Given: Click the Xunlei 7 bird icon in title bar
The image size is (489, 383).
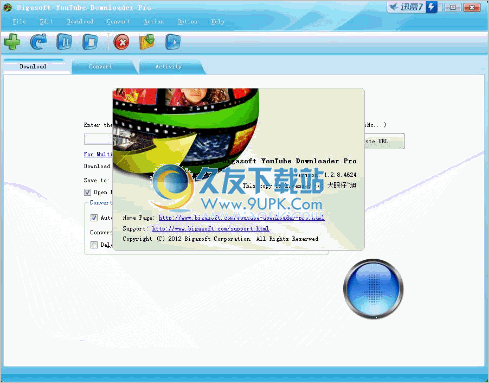Looking at the screenshot, I should point(394,7).
